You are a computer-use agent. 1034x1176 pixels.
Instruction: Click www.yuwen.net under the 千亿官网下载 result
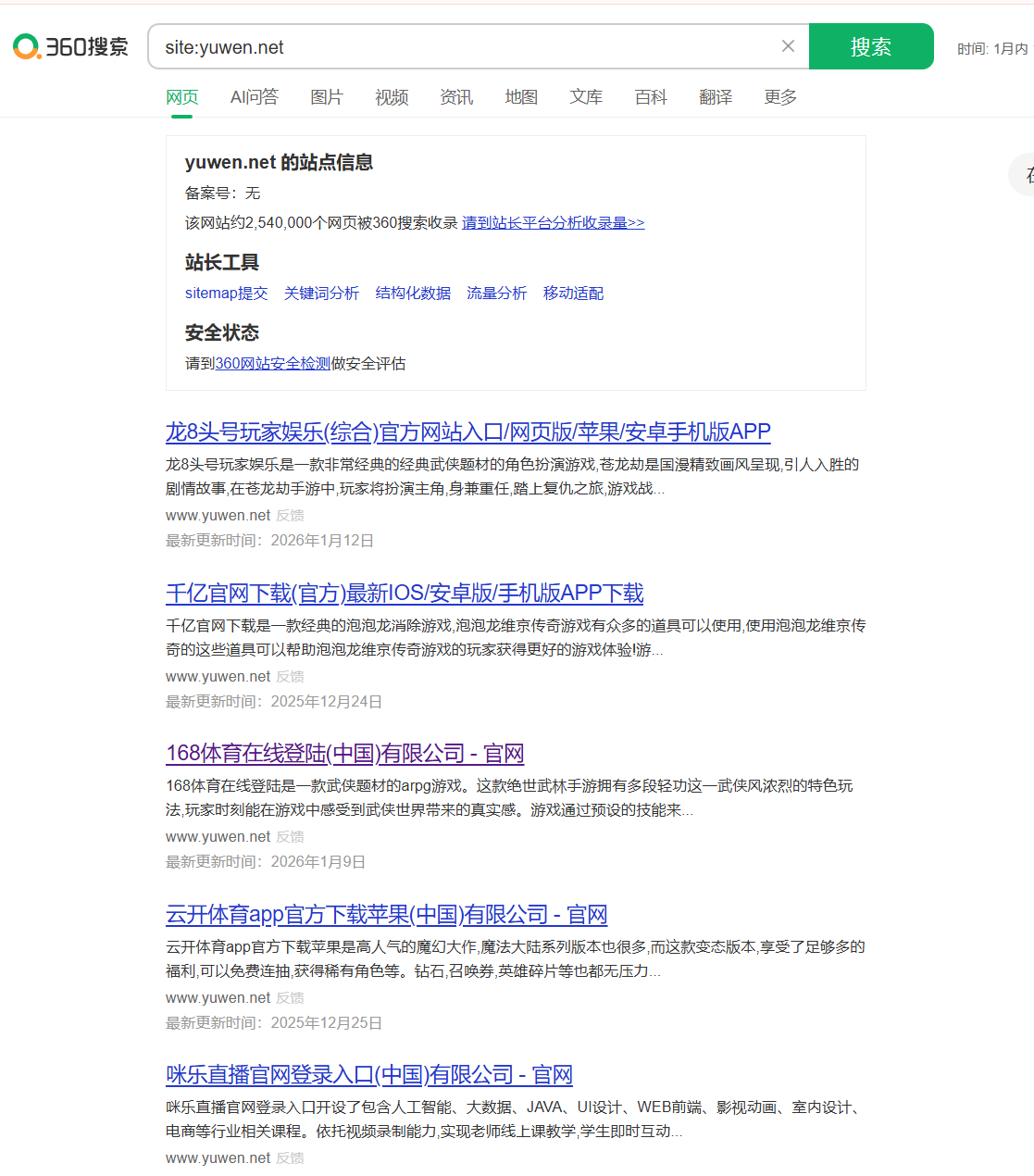click(x=218, y=677)
